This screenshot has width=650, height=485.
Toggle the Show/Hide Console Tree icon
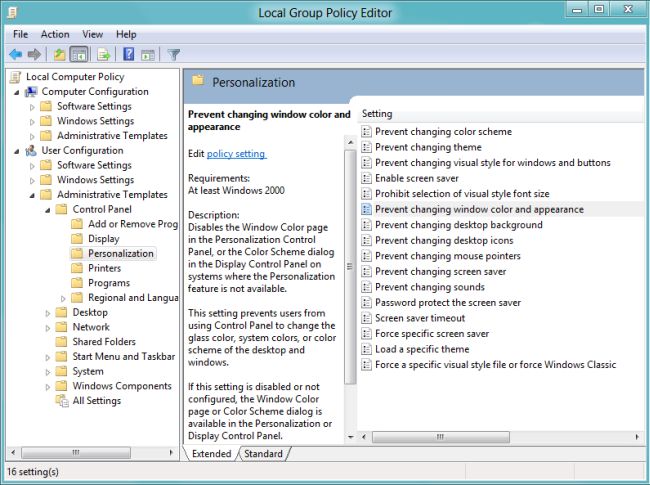pos(79,54)
